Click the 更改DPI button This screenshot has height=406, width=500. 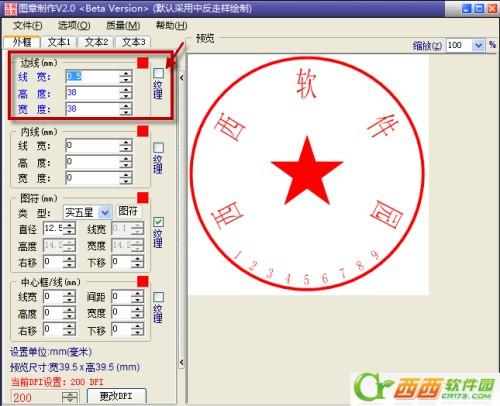[x=116, y=396]
